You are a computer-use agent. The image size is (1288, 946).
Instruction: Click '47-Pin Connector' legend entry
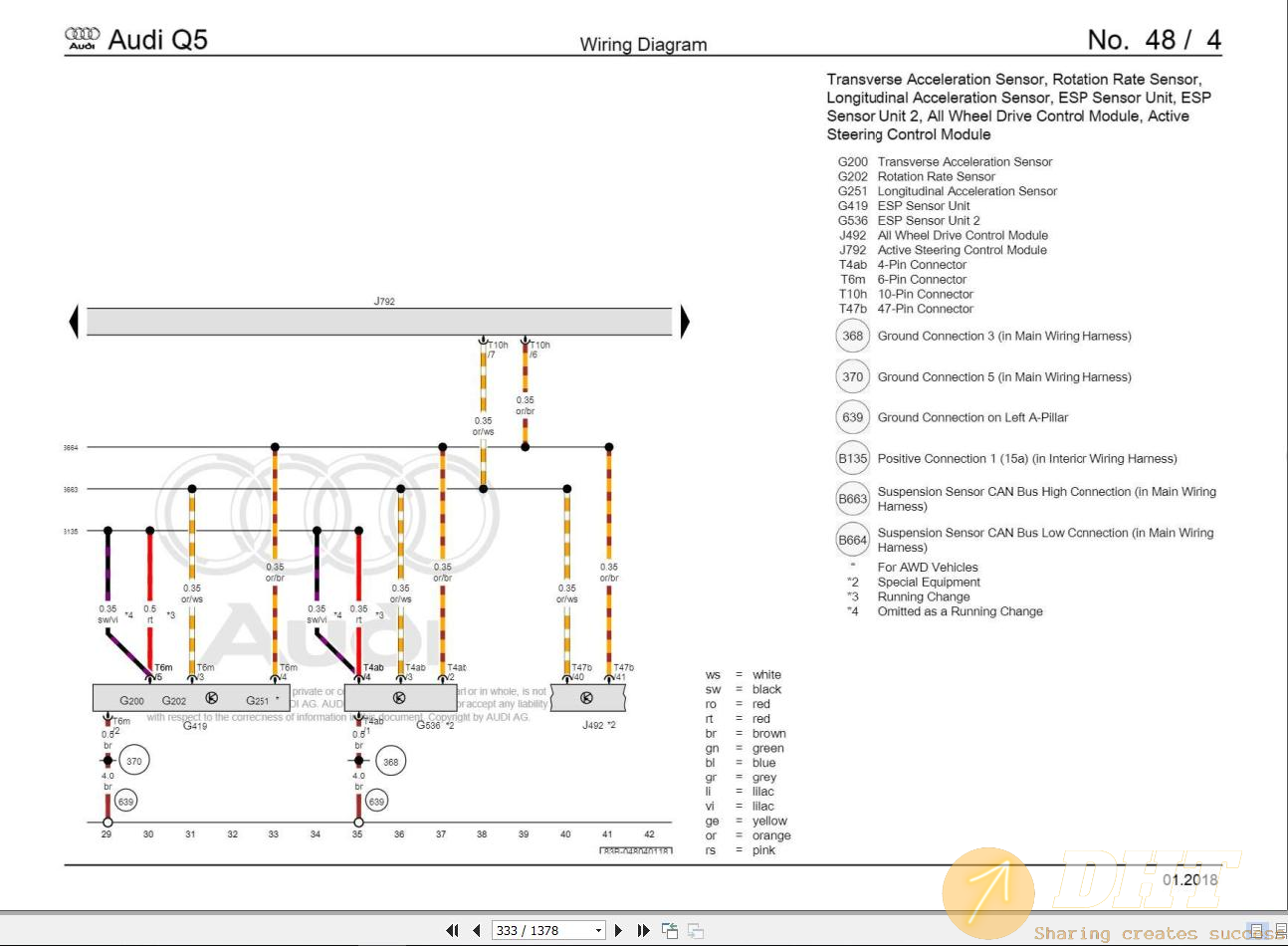(925, 309)
